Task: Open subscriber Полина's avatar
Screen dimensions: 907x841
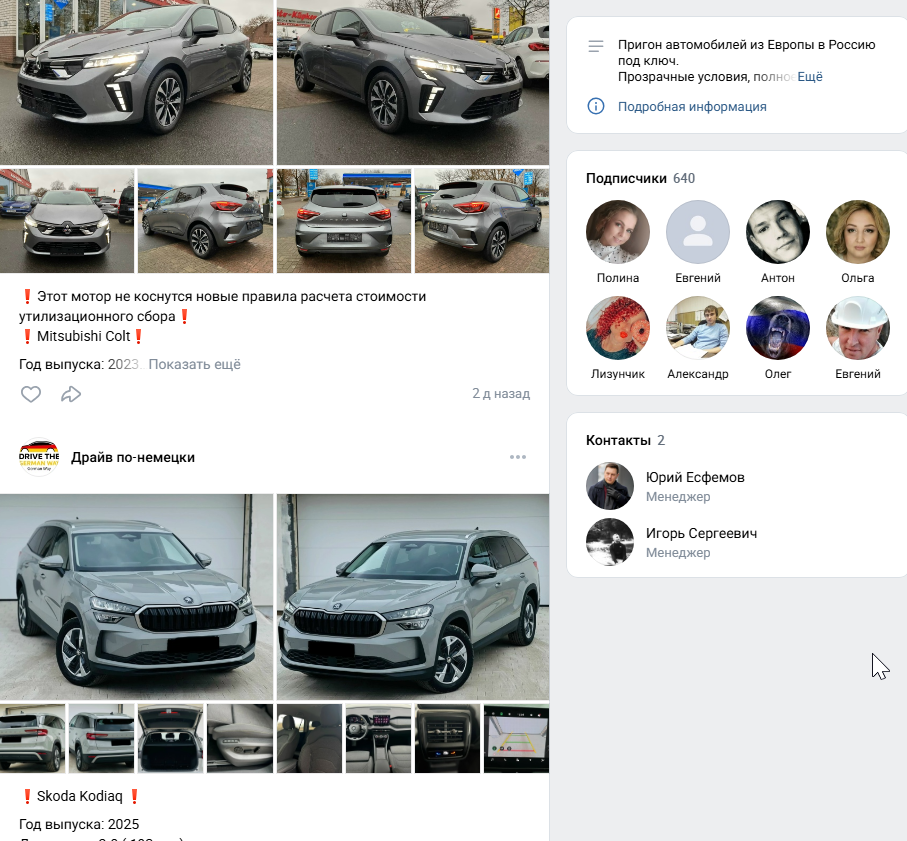Action: tap(618, 232)
